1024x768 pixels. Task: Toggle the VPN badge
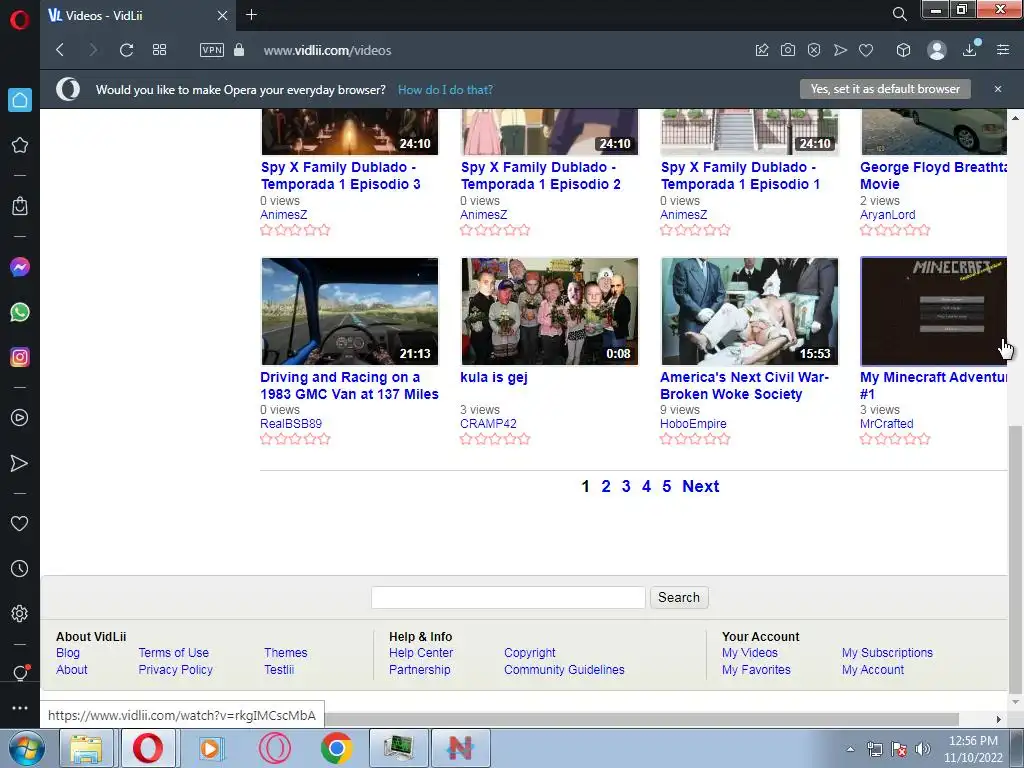[212, 50]
